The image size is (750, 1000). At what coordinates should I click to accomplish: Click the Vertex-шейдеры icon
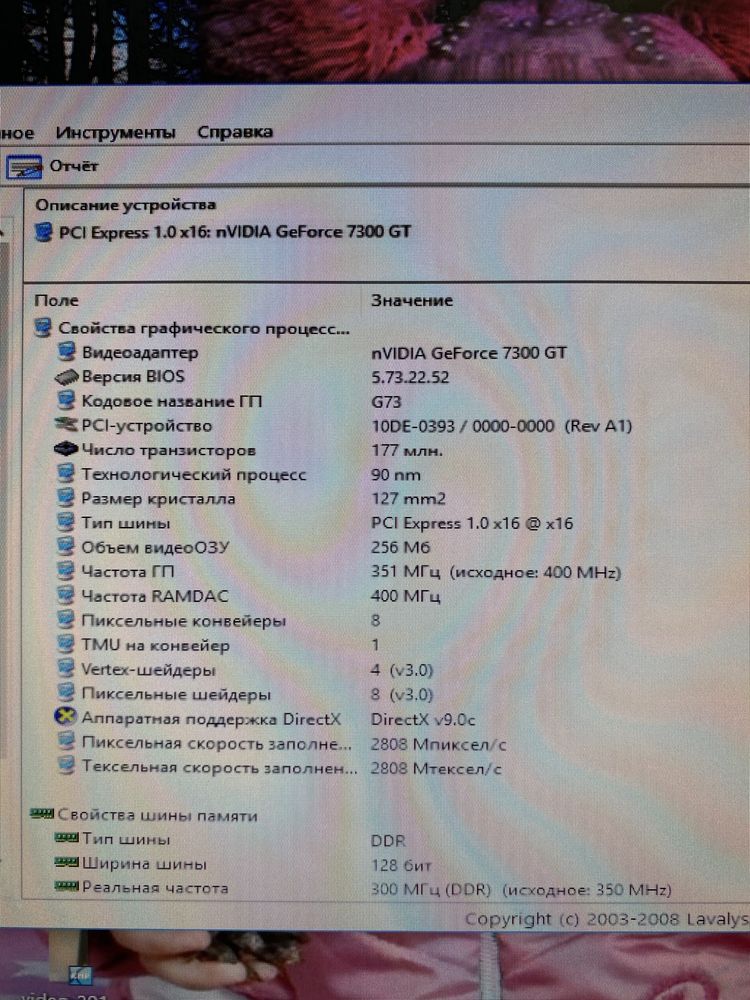click(x=66, y=669)
